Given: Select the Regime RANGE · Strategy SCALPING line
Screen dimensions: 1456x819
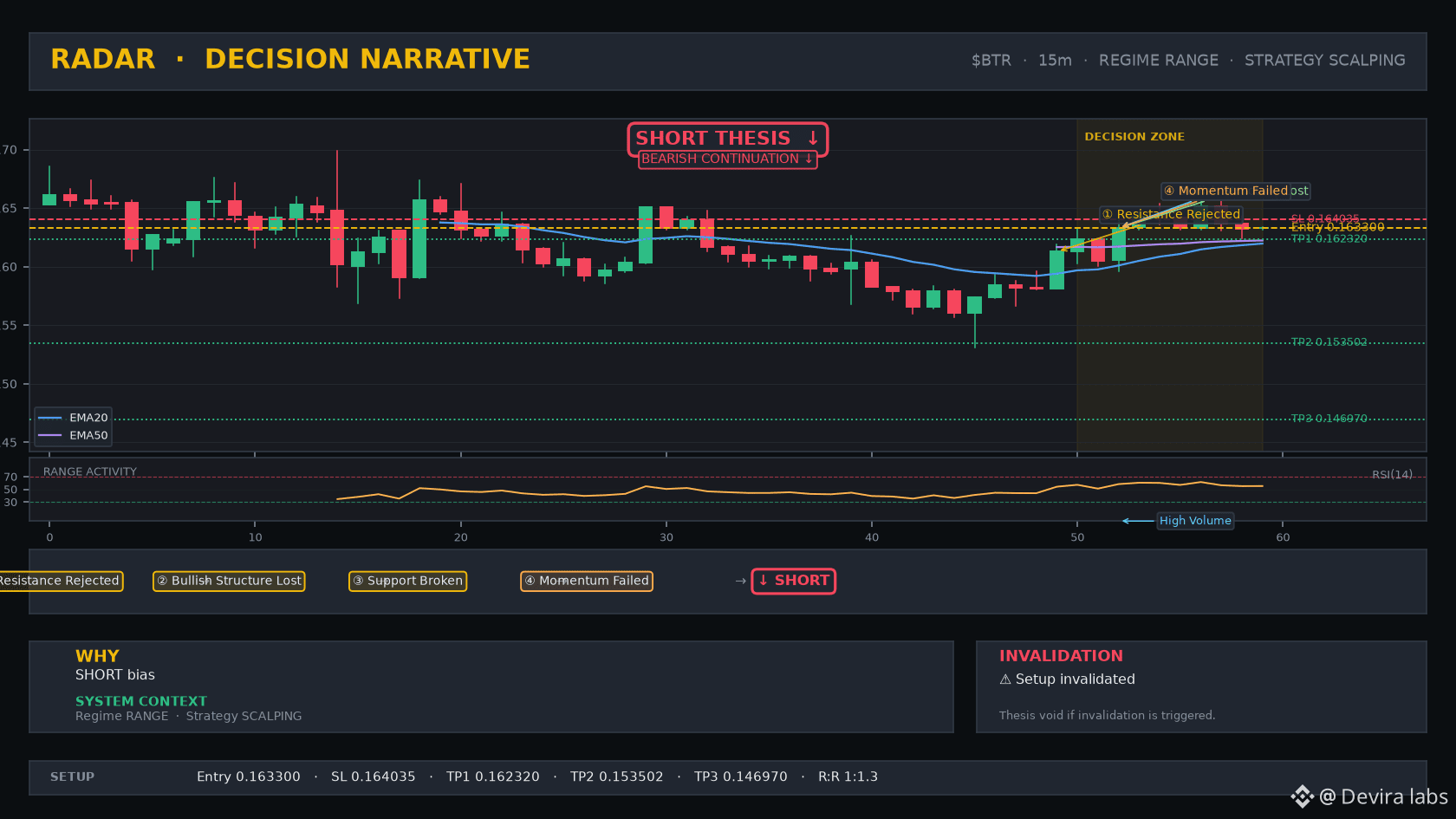Looking at the screenshot, I should [x=189, y=716].
